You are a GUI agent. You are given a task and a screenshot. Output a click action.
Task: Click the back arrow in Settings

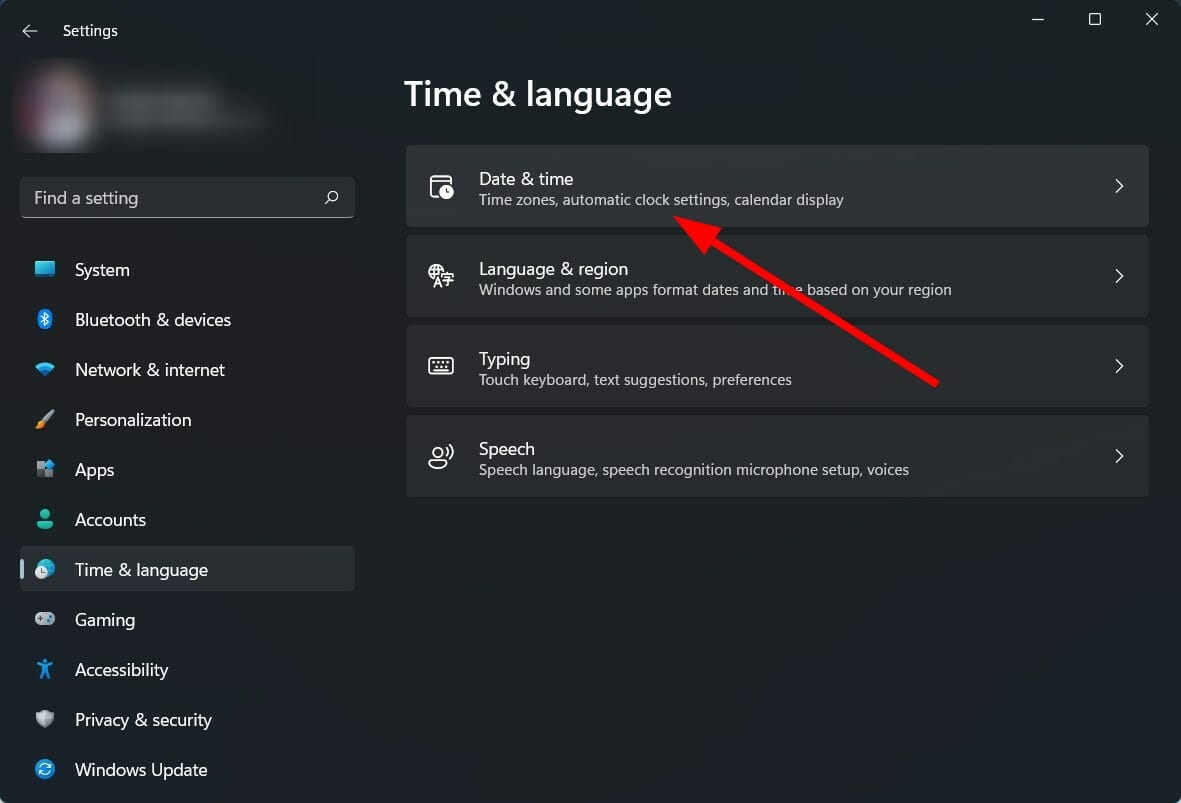click(29, 31)
